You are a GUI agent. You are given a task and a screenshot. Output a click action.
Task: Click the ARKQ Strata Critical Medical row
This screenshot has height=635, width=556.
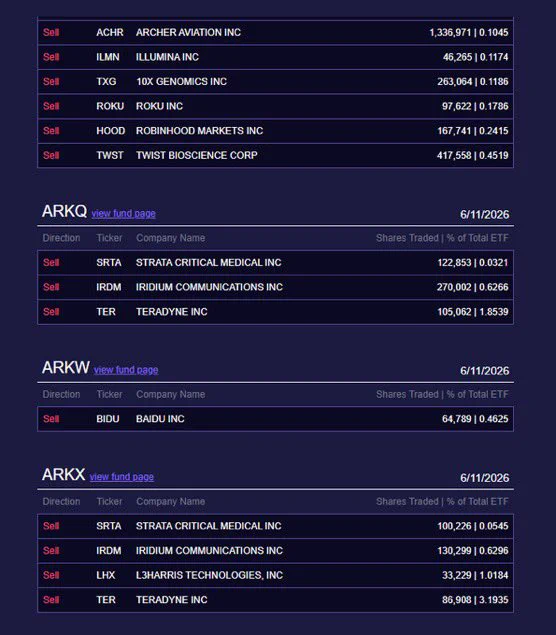(275, 263)
